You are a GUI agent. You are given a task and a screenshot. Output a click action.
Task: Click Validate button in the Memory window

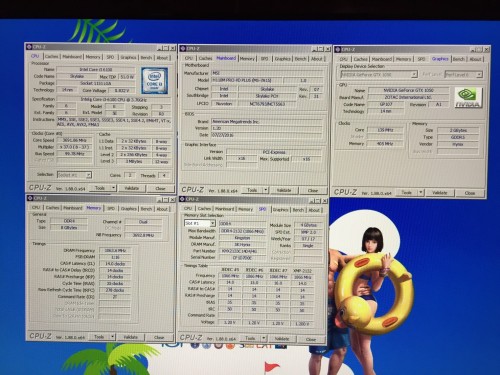(x=131, y=337)
